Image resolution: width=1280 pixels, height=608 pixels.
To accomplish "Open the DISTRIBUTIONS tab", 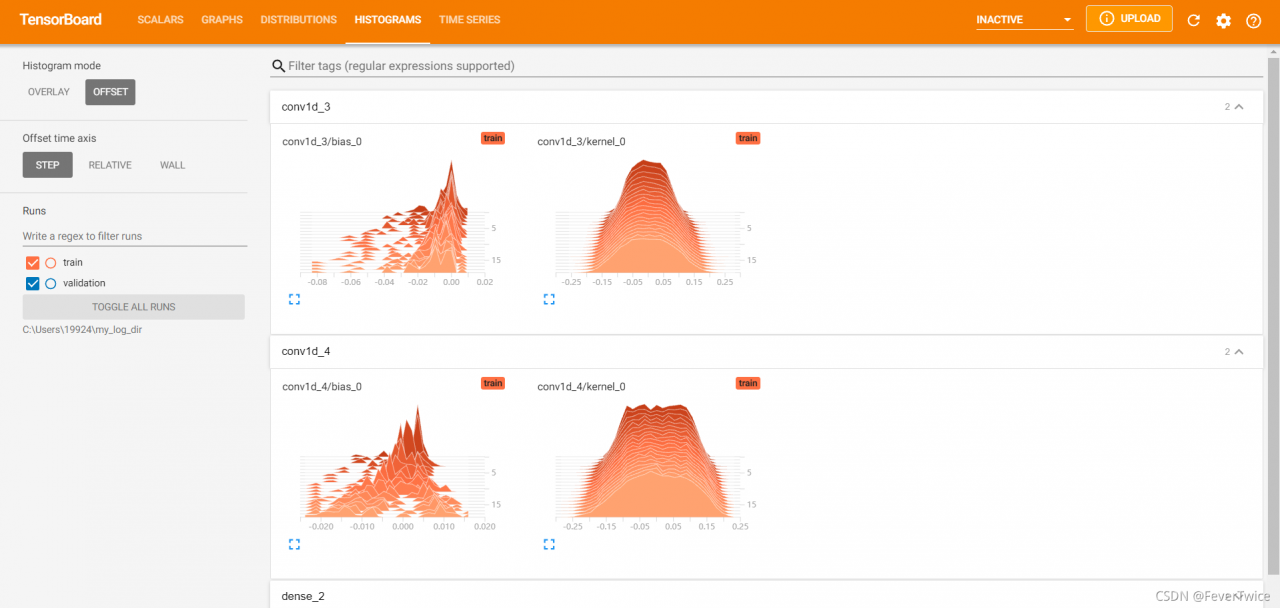I will (x=299, y=20).
